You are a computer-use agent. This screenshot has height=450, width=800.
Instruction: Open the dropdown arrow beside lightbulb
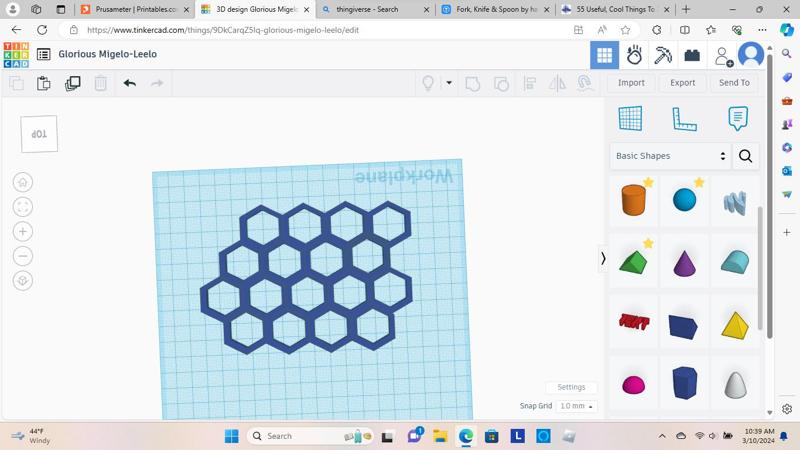point(449,83)
